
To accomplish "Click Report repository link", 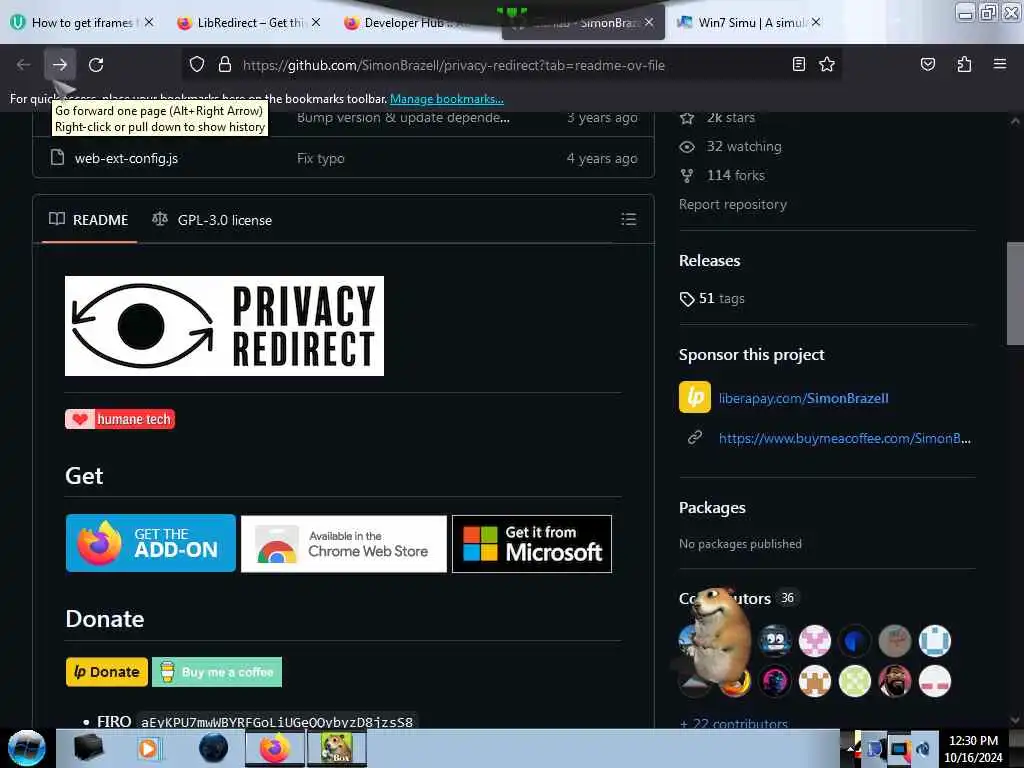I will pos(733,204).
